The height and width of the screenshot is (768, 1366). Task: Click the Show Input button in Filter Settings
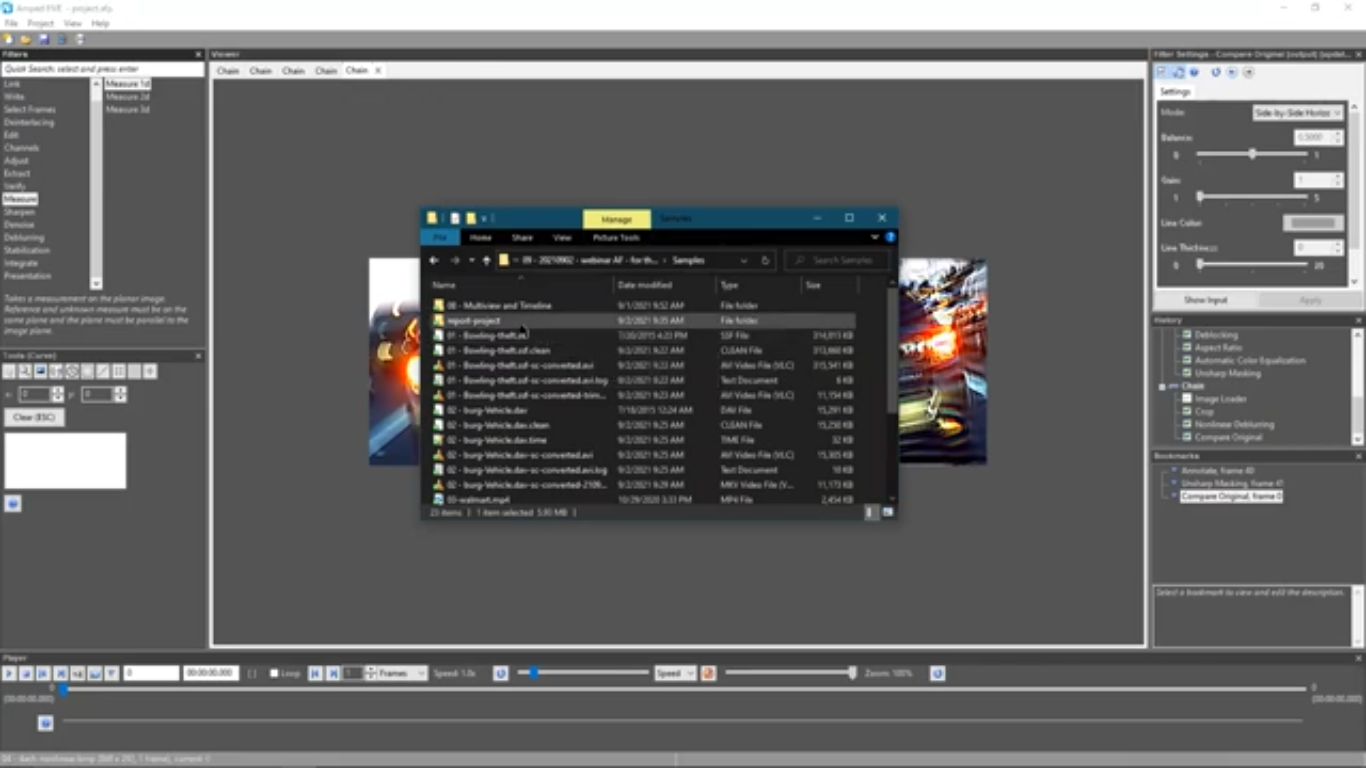point(1204,299)
